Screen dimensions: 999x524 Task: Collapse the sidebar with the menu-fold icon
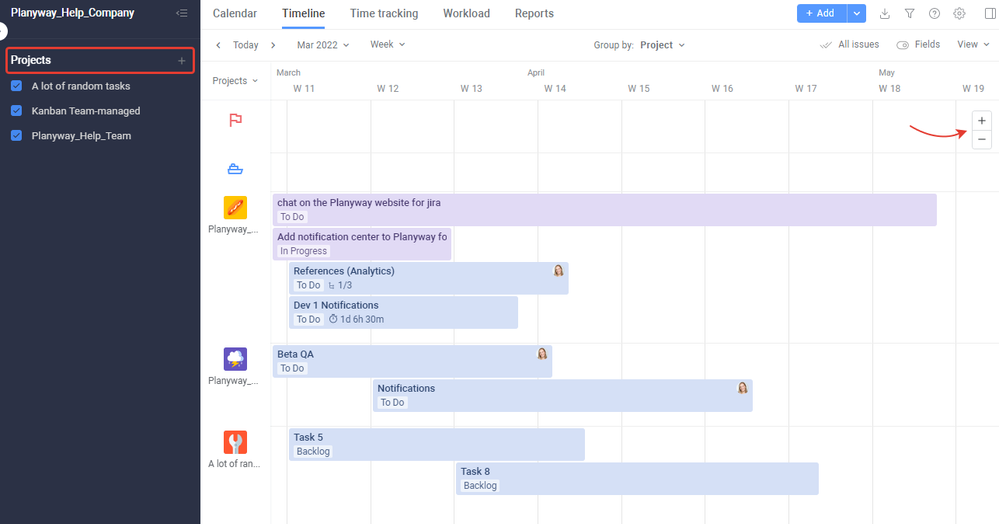coord(182,13)
